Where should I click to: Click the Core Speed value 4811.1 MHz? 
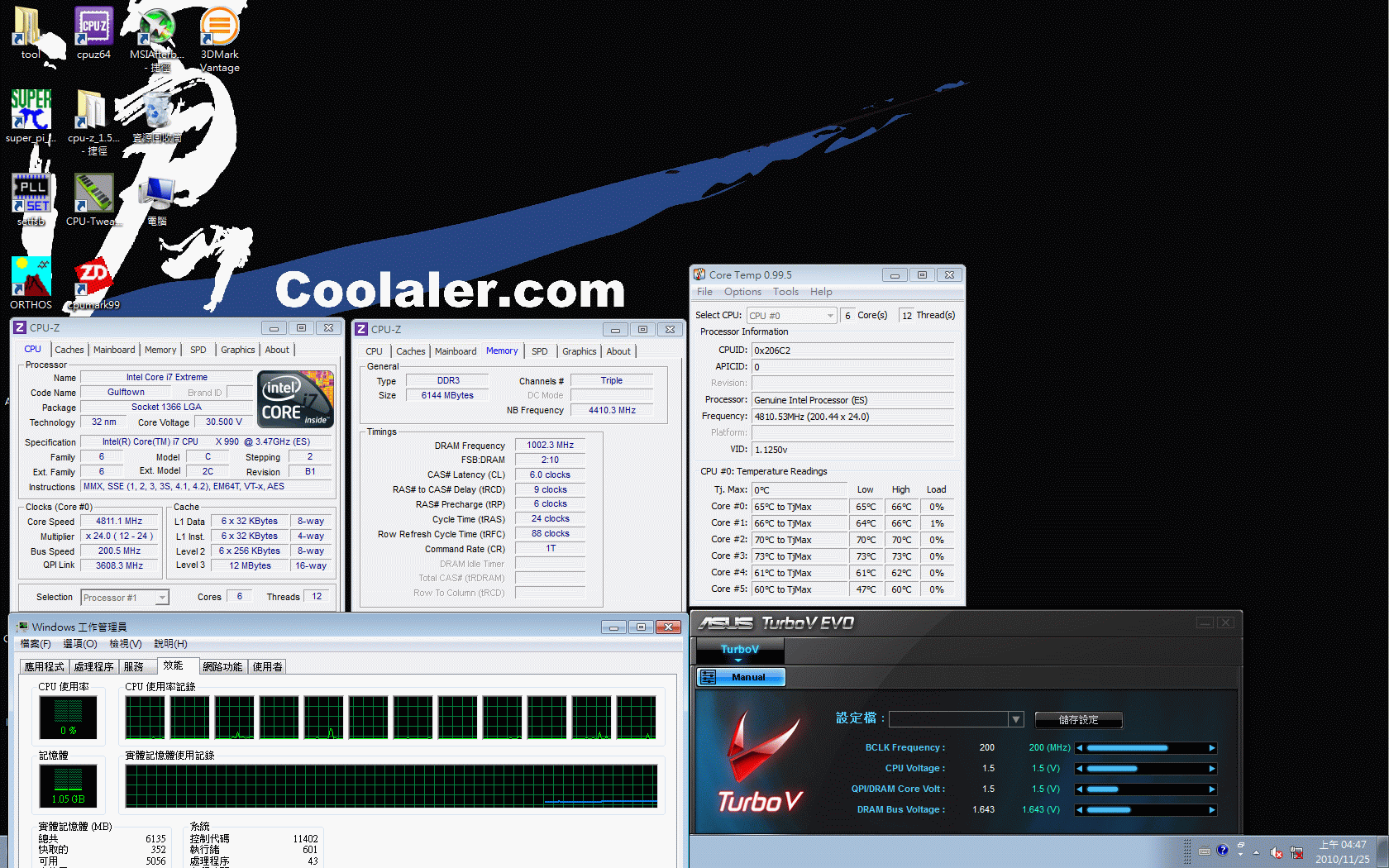coord(119,522)
